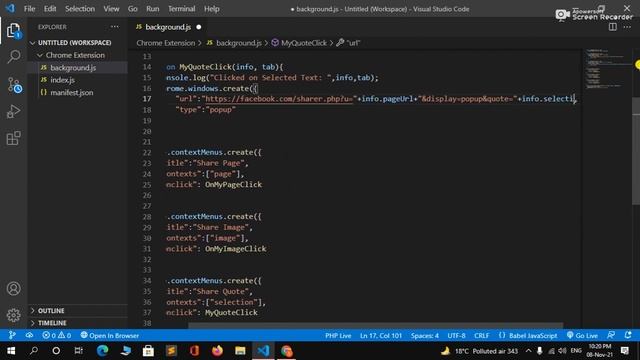The height and width of the screenshot is (360, 640).
Task: Open Windows notification center icon
Action: [625, 351]
